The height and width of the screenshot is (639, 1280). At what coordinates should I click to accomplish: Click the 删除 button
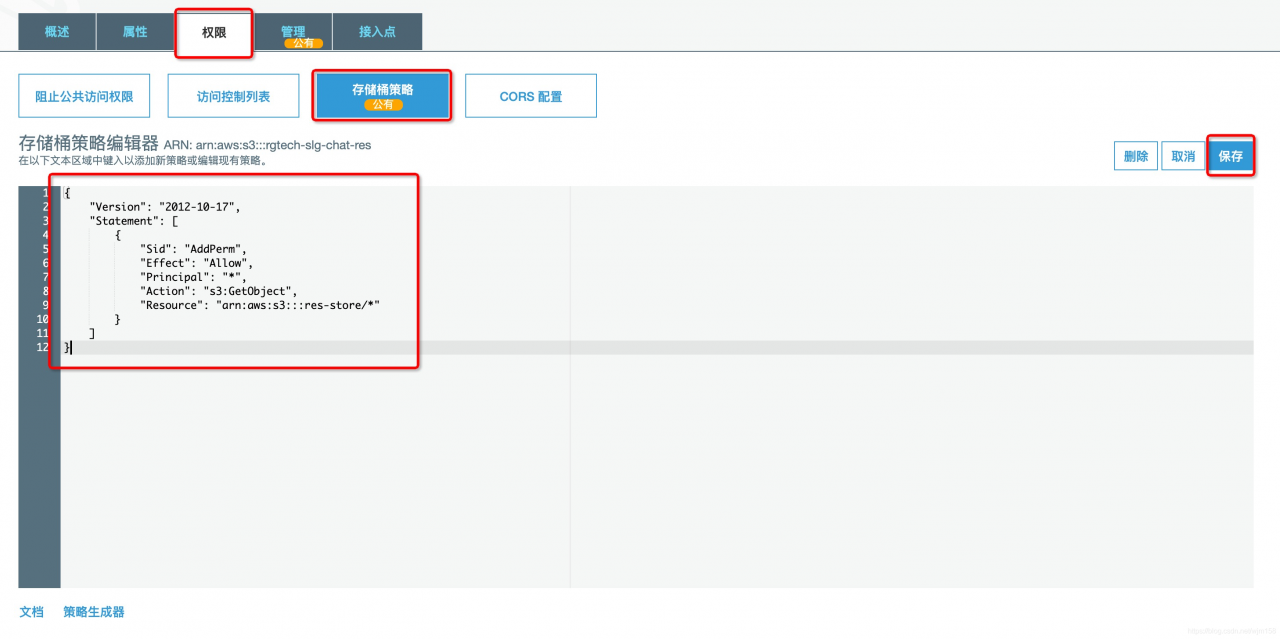1136,156
